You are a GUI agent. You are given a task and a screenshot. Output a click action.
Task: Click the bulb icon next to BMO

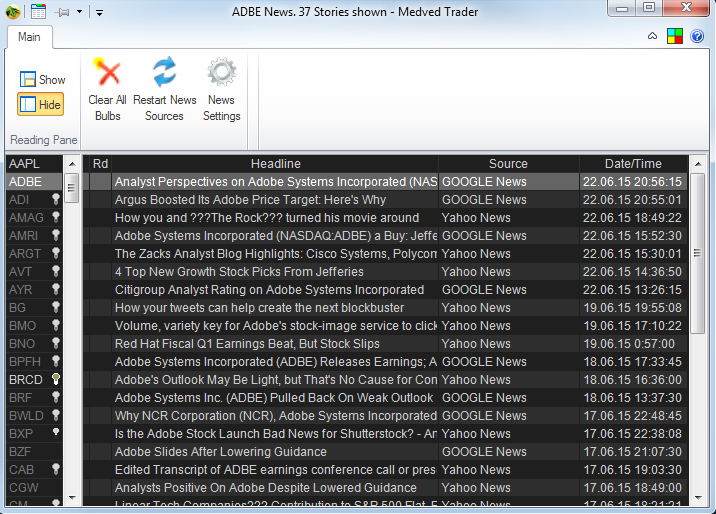(x=56, y=325)
